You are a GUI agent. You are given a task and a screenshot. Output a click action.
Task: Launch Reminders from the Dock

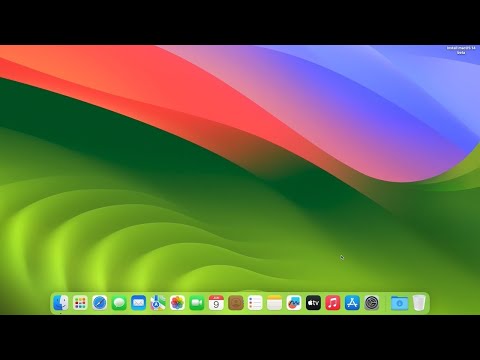point(255,303)
